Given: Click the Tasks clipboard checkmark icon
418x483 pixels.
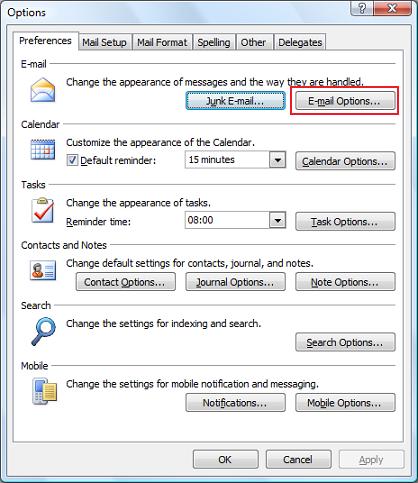Looking at the screenshot, I should [x=43, y=210].
